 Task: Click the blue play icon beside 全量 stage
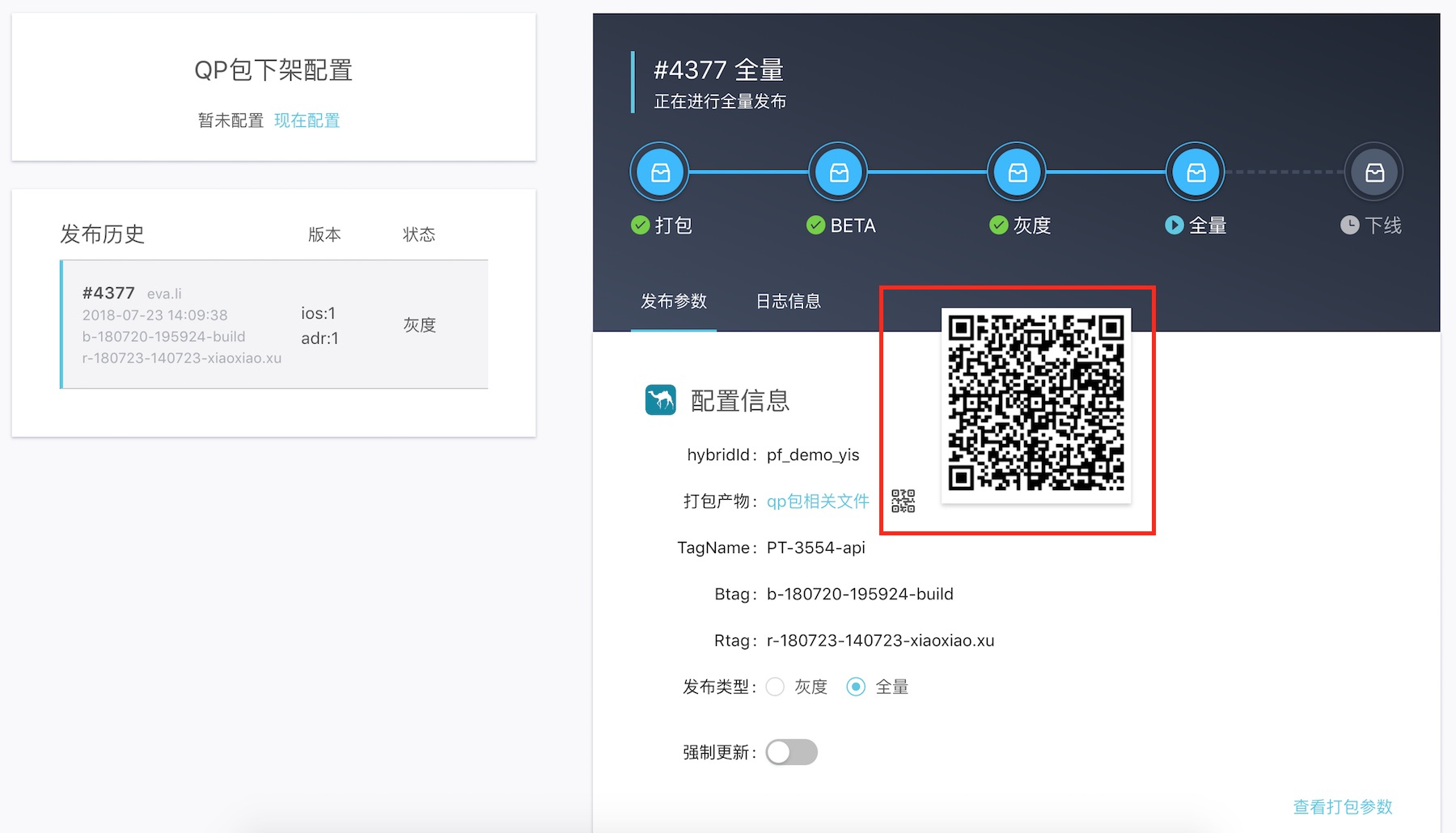1175,225
